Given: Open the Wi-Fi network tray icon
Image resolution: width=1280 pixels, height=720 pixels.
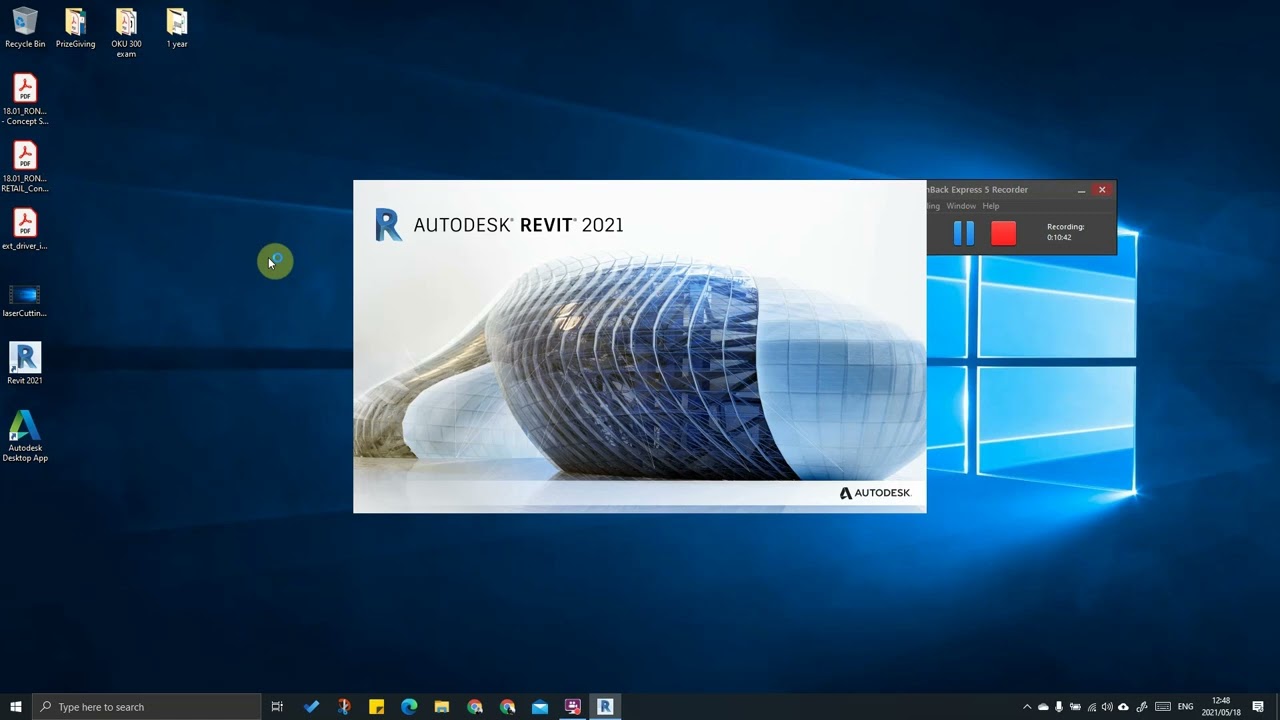Looking at the screenshot, I should coord(1091,707).
